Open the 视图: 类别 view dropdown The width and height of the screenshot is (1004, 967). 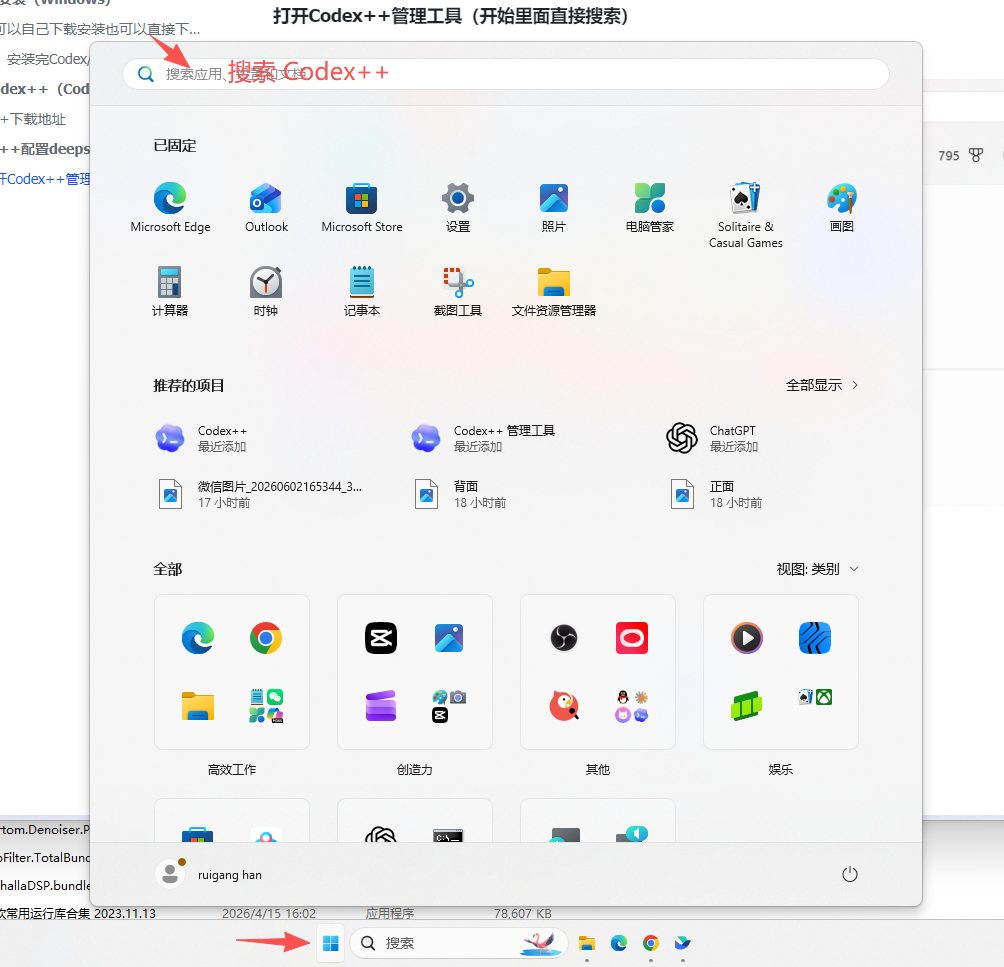coord(818,569)
